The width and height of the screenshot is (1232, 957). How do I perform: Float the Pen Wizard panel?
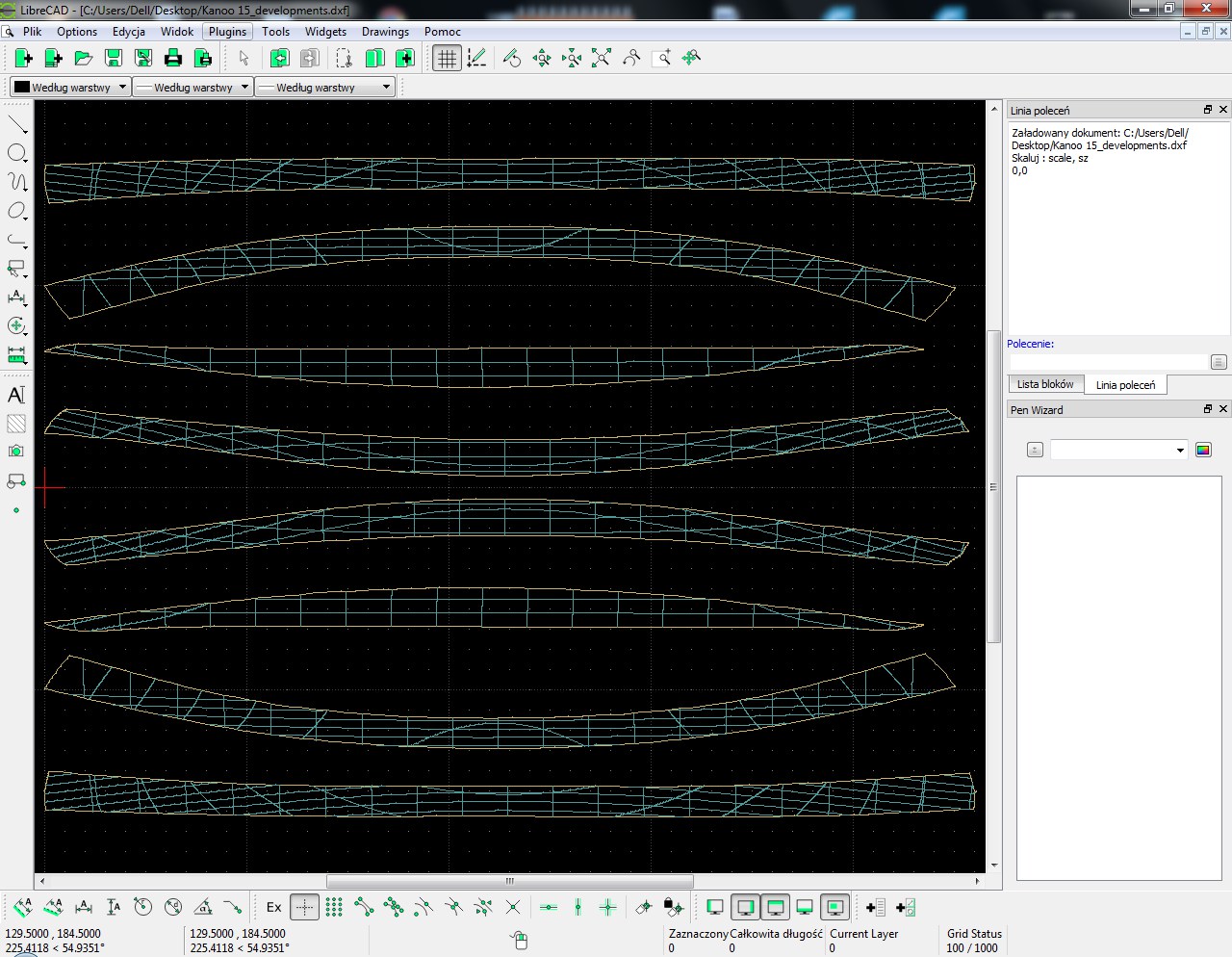[x=1208, y=409]
